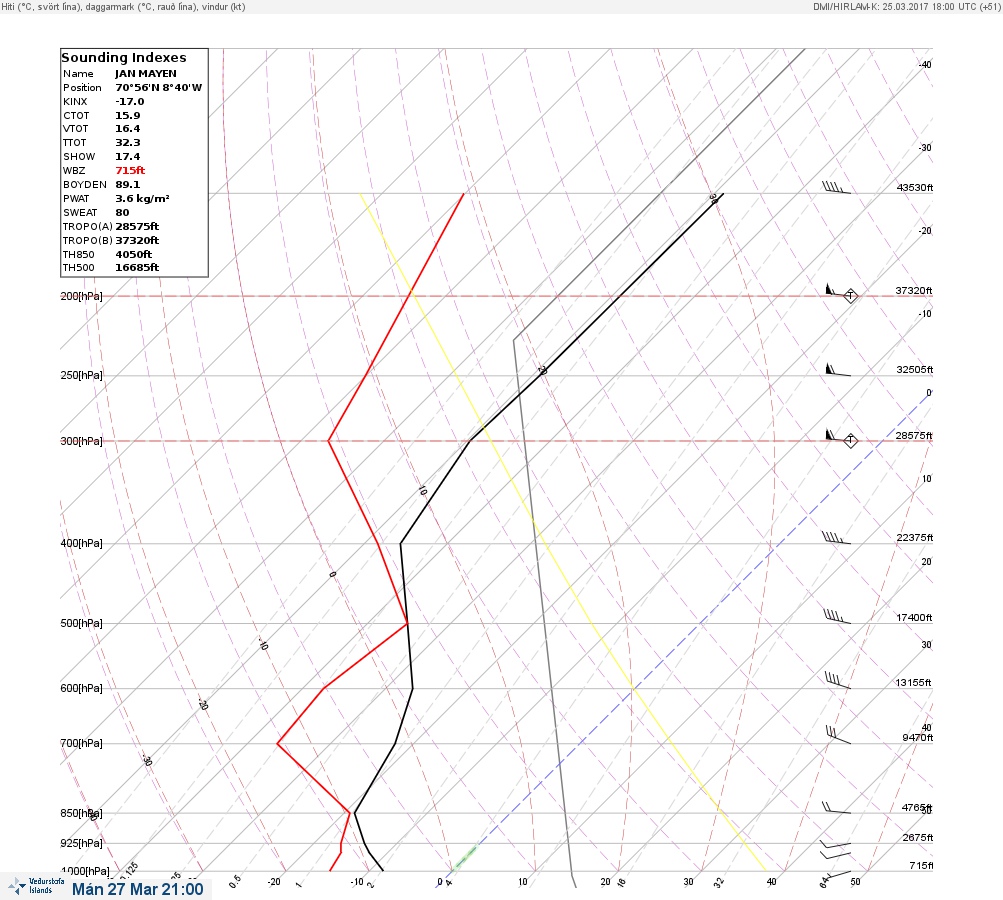
Task: Click the wind barb at 4765ft
Action: 836,807
